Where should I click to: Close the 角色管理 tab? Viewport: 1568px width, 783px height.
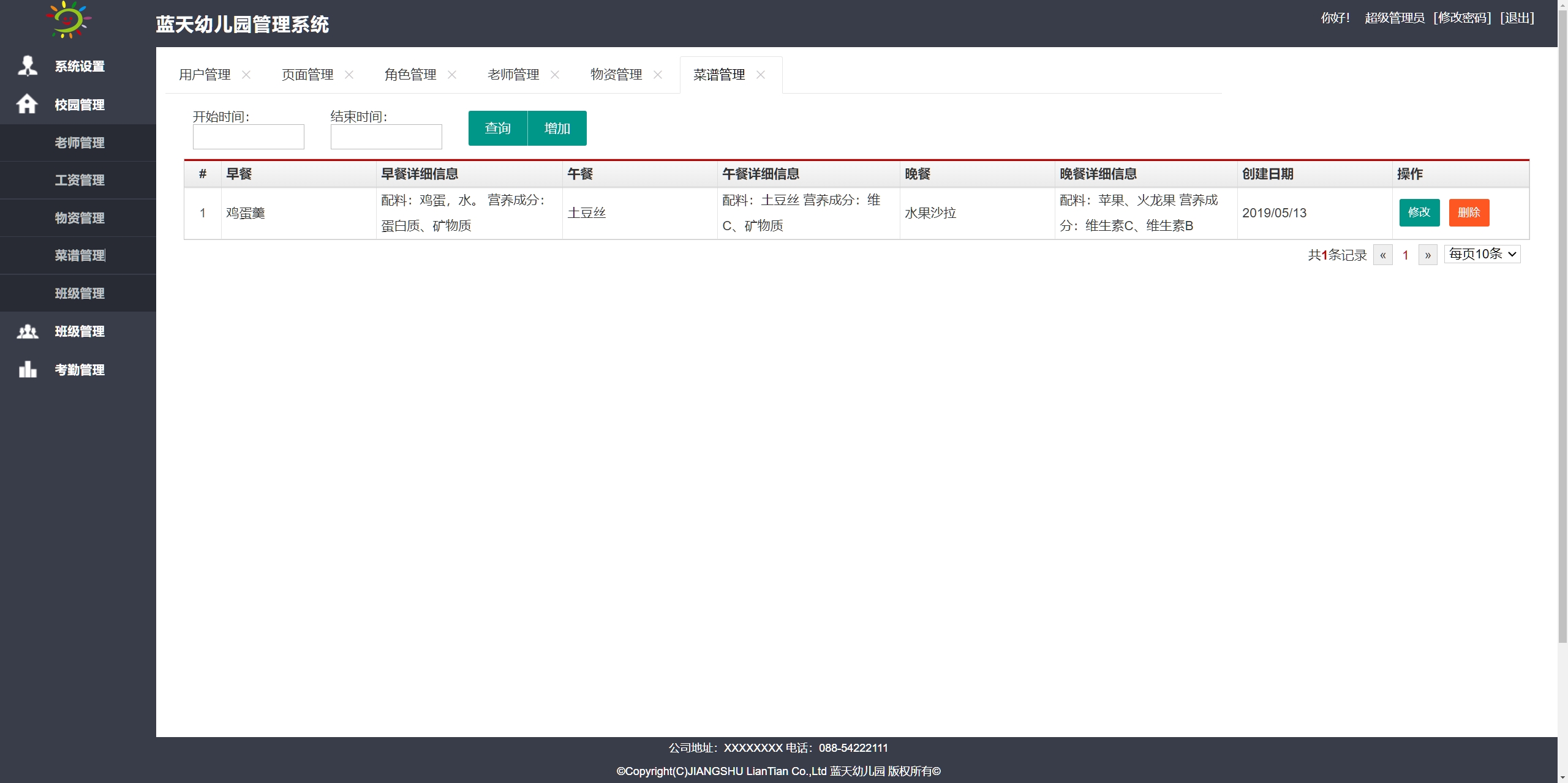tap(452, 75)
